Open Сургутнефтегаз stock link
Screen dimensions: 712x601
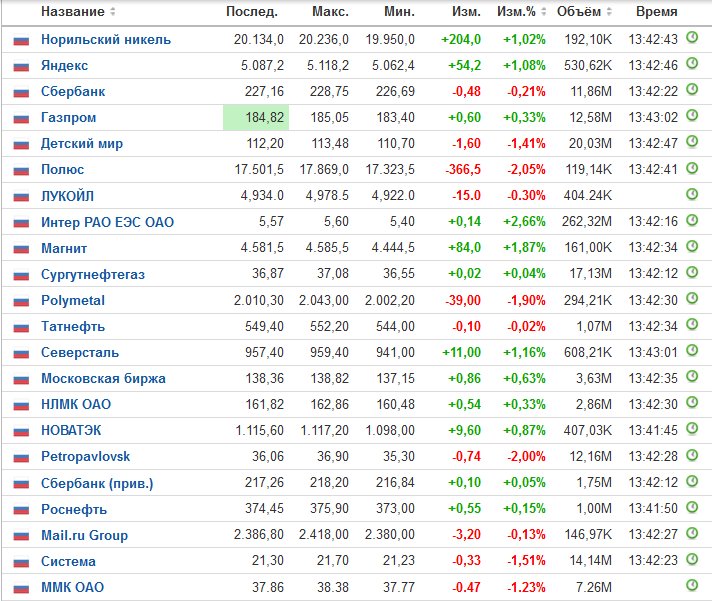93,274
